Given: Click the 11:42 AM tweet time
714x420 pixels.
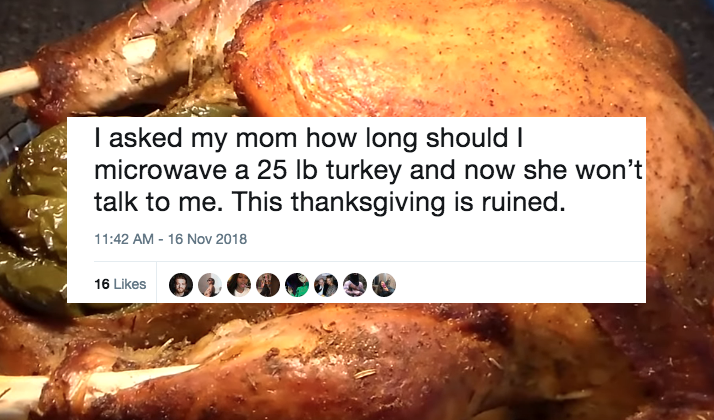Looking at the screenshot, I should 123,239.
